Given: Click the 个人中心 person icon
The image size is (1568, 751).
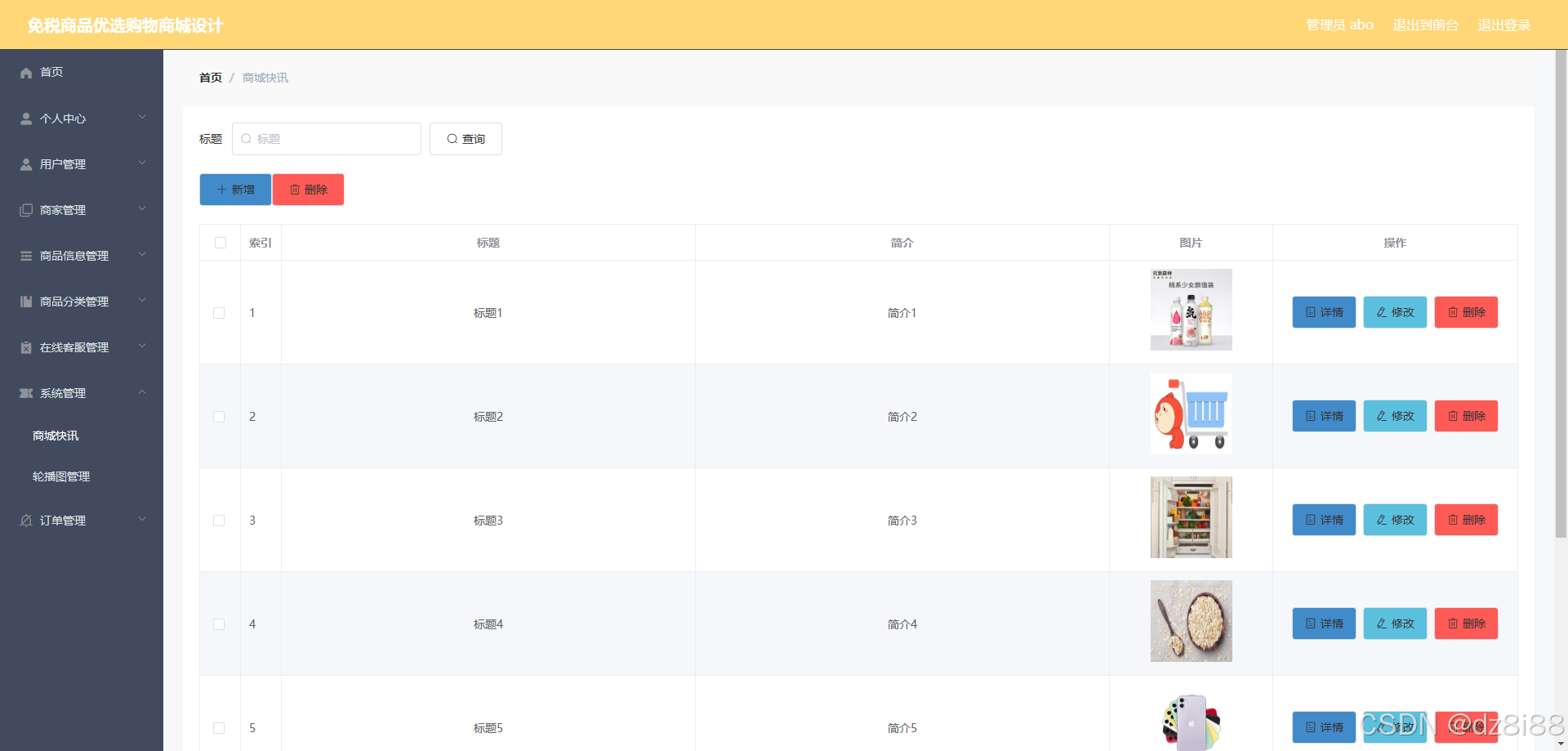Looking at the screenshot, I should 25,118.
